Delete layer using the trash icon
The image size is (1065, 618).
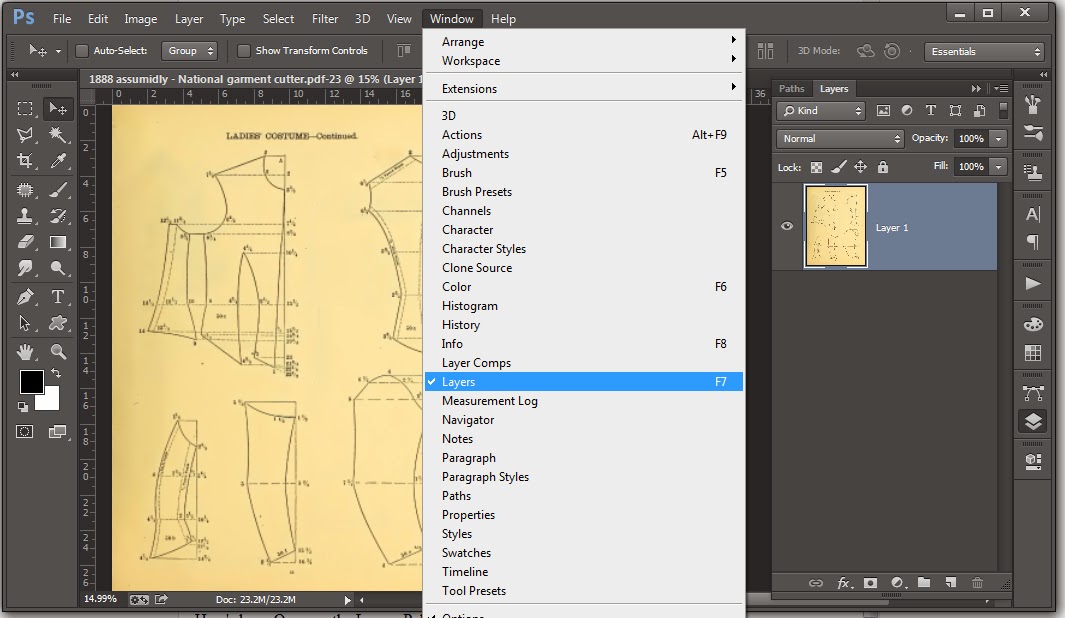[x=977, y=583]
